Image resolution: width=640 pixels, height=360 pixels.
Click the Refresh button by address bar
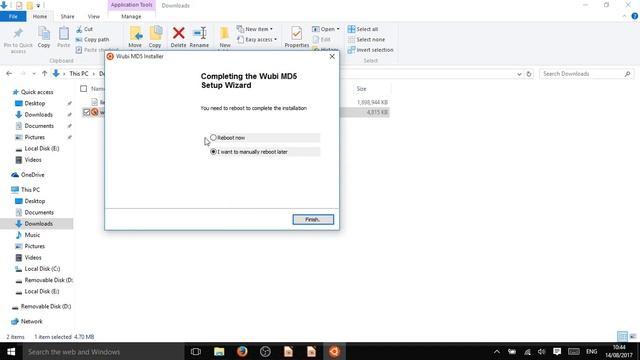click(529, 74)
